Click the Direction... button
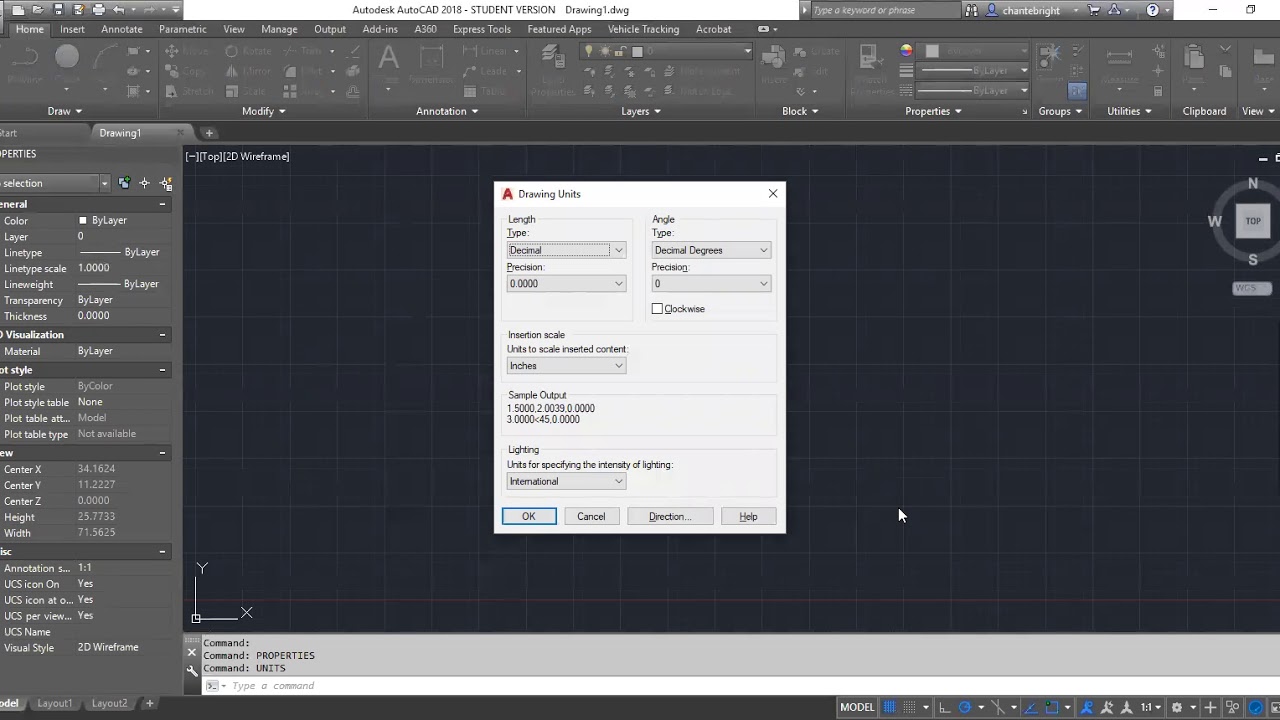Image resolution: width=1280 pixels, height=720 pixels. click(x=670, y=517)
